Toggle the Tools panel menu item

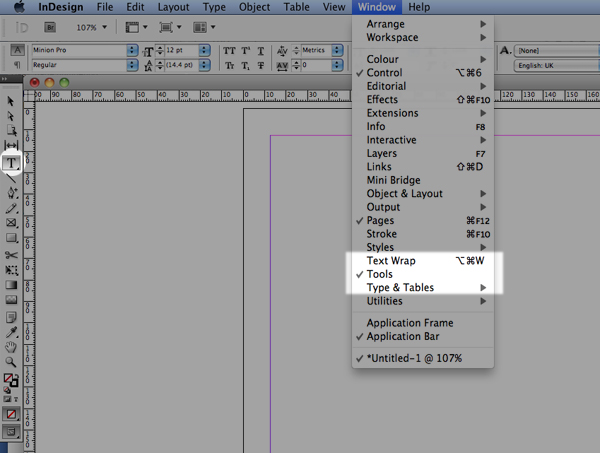click(423, 274)
